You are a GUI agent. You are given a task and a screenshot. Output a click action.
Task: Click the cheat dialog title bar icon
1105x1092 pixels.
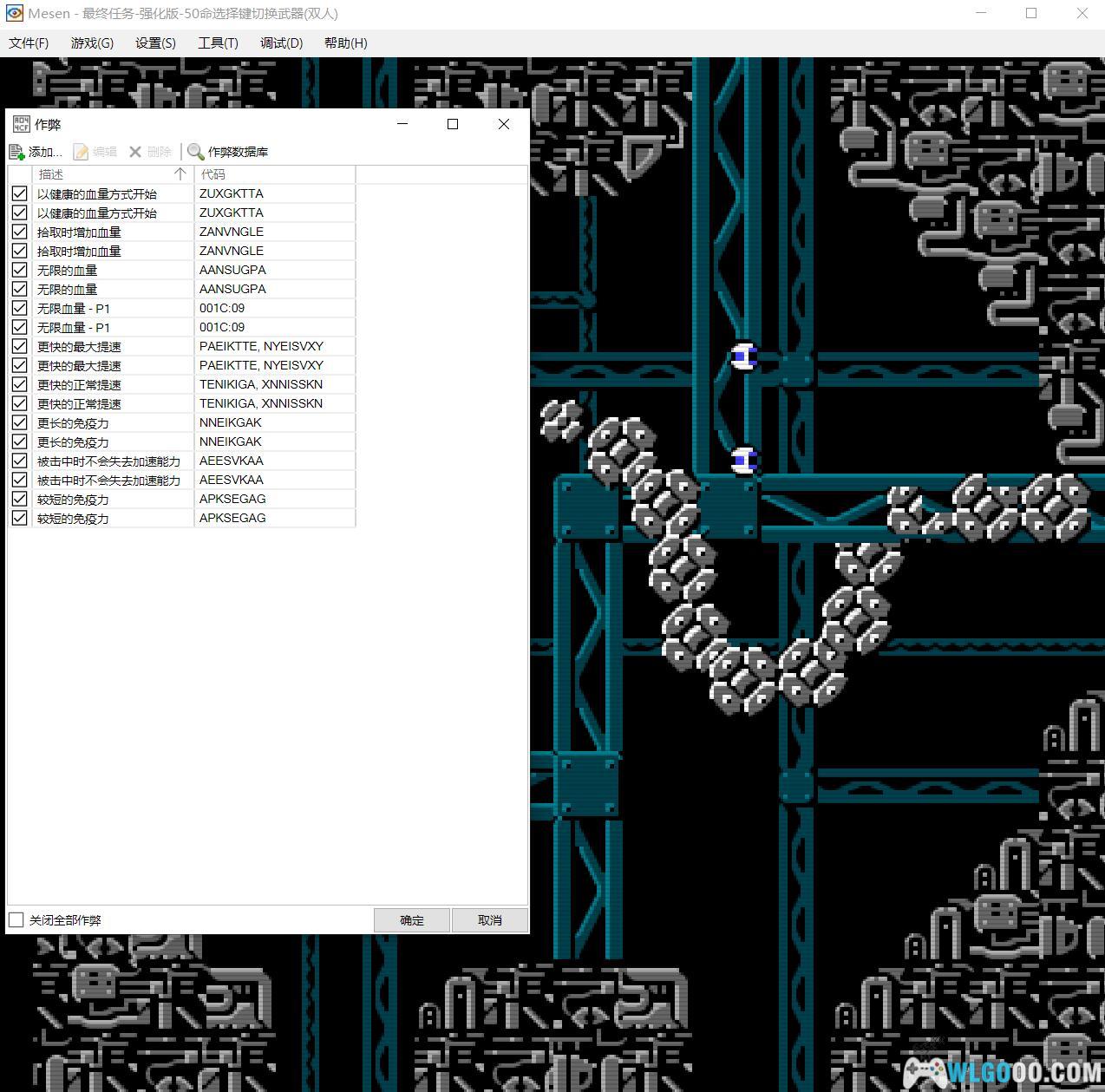click(21, 124)
